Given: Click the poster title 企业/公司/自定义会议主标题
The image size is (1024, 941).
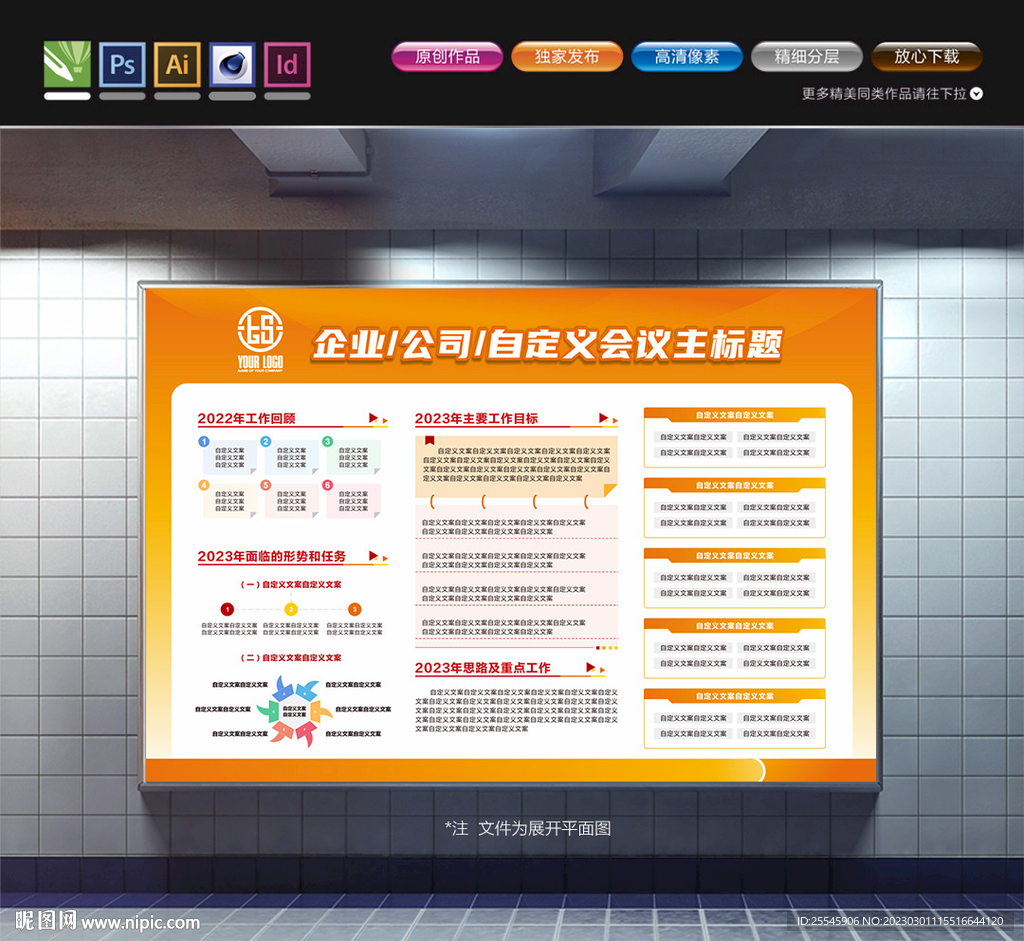Looking at the screenshot, I should point(546,345).
